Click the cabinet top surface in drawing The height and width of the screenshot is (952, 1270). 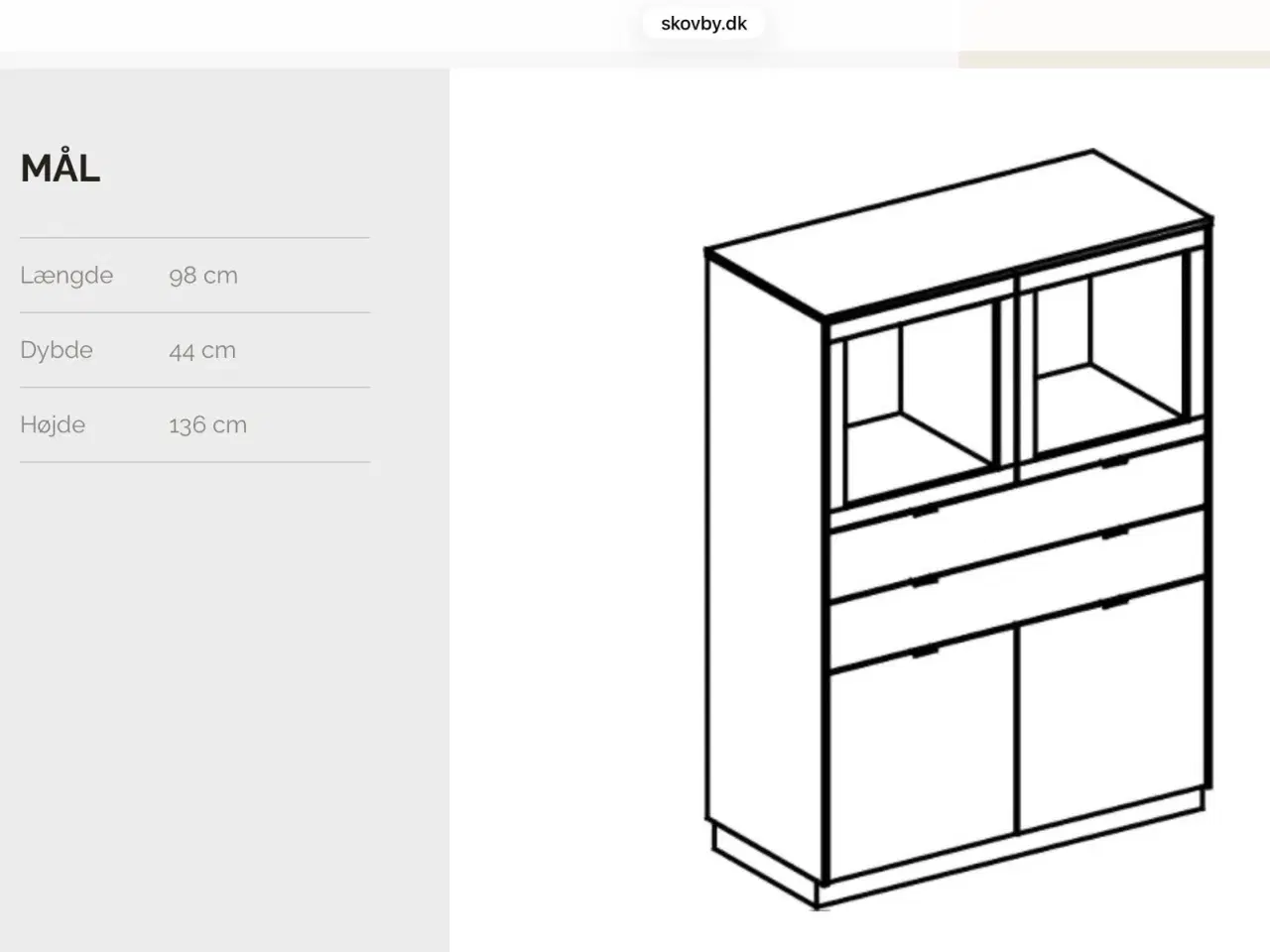point(957,233)
